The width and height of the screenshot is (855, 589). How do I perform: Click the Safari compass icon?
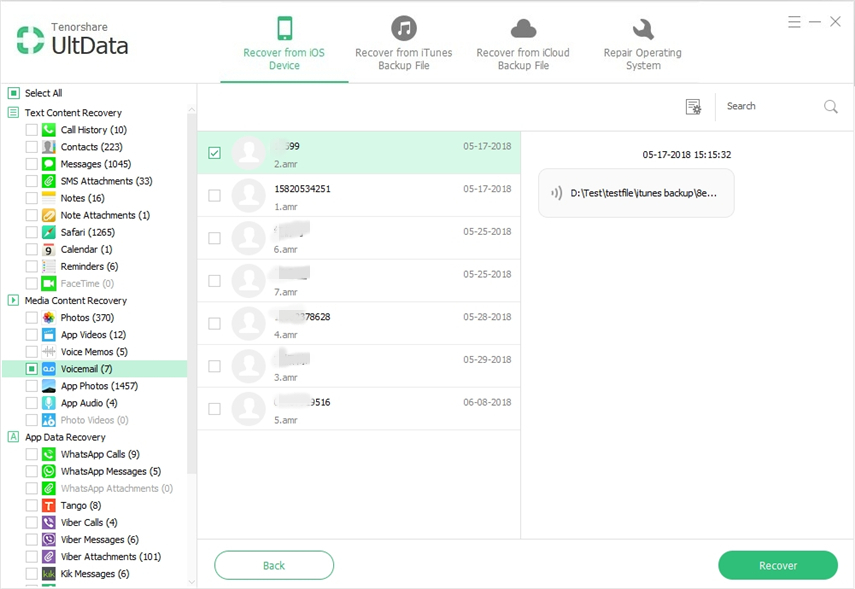coord(48,232)
